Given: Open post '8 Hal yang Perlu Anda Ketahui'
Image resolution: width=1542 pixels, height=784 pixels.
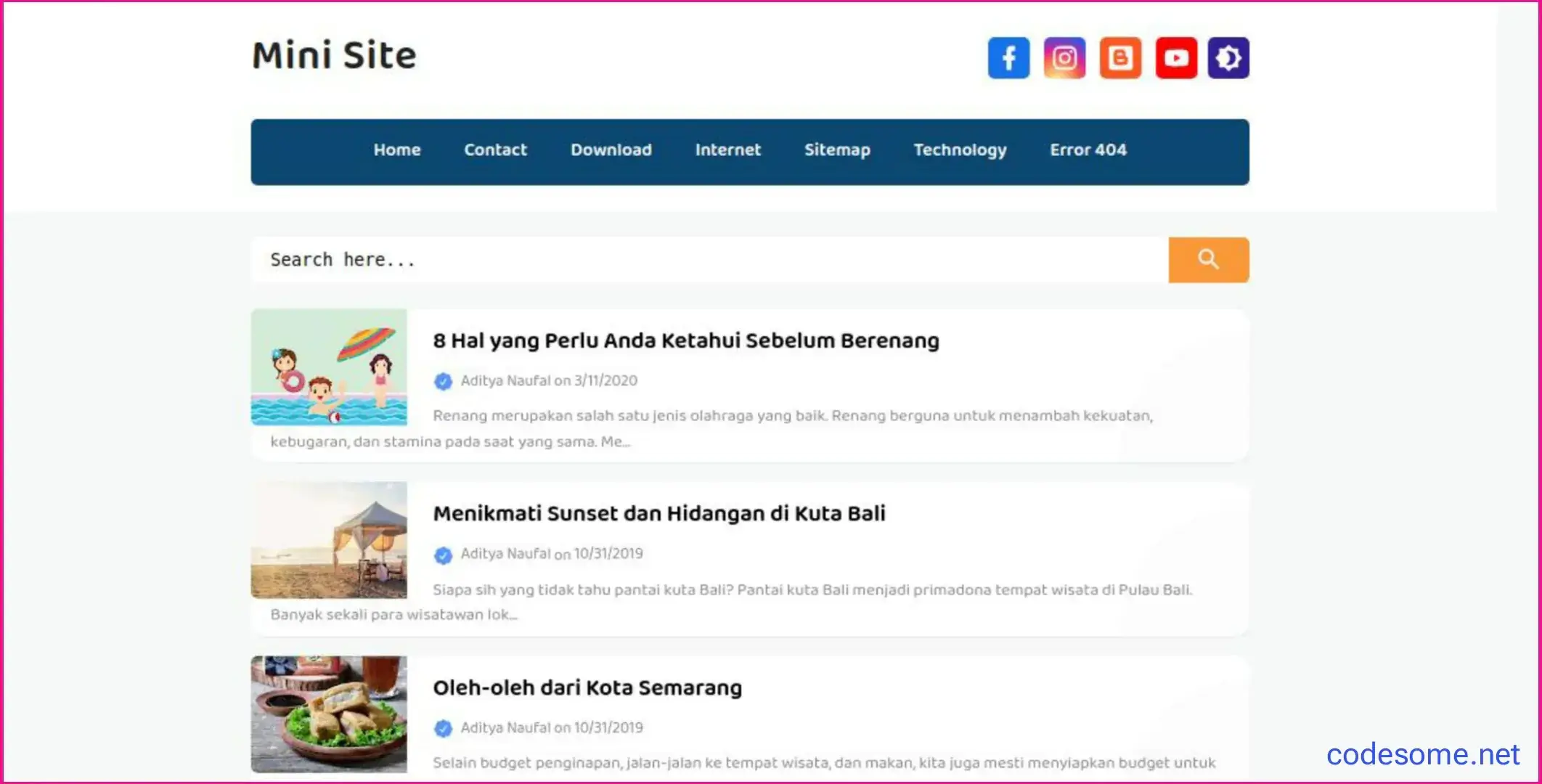Looking at the screenshot, I should (685, 340).
